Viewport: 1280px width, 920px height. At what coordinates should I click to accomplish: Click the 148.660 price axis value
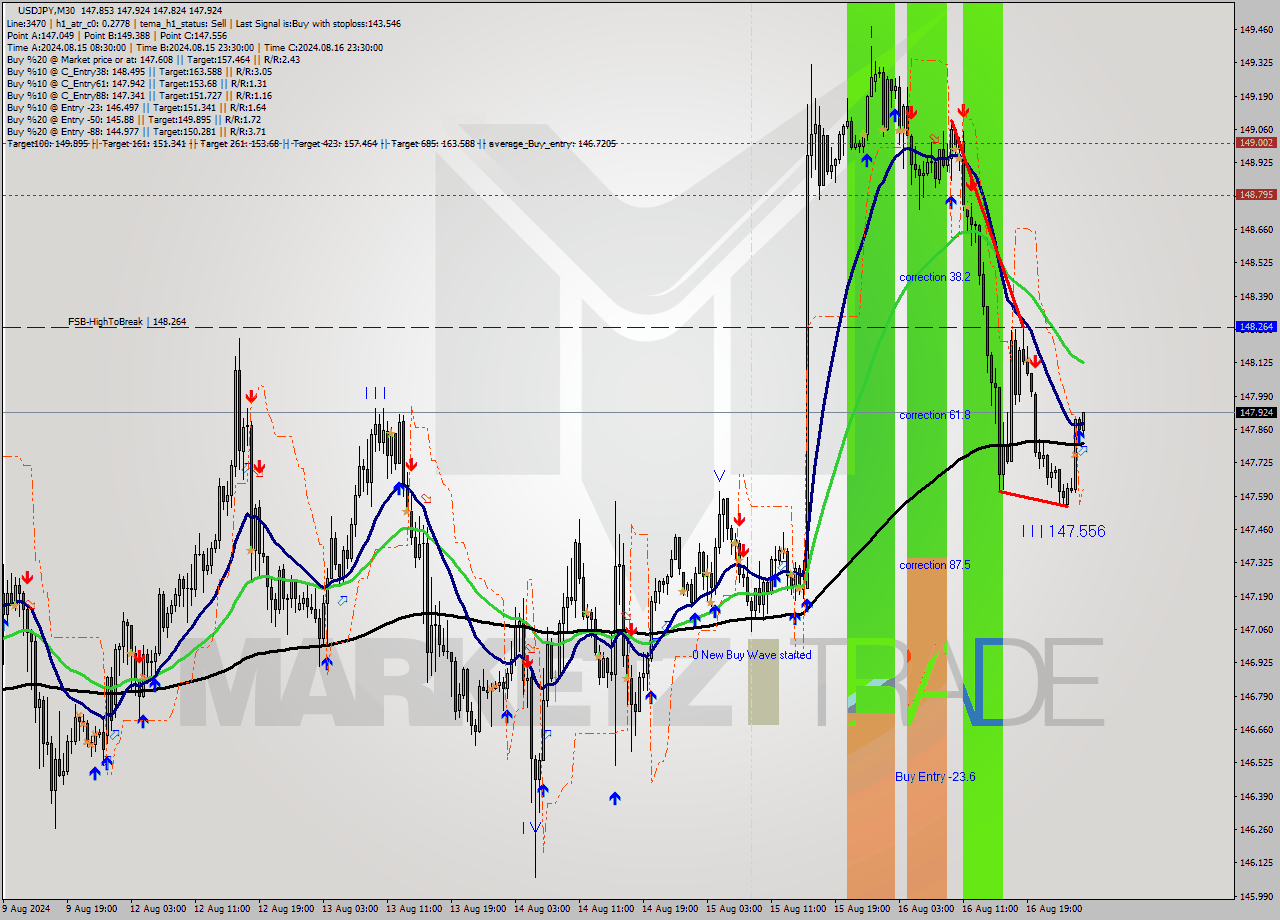(1256, 230)
